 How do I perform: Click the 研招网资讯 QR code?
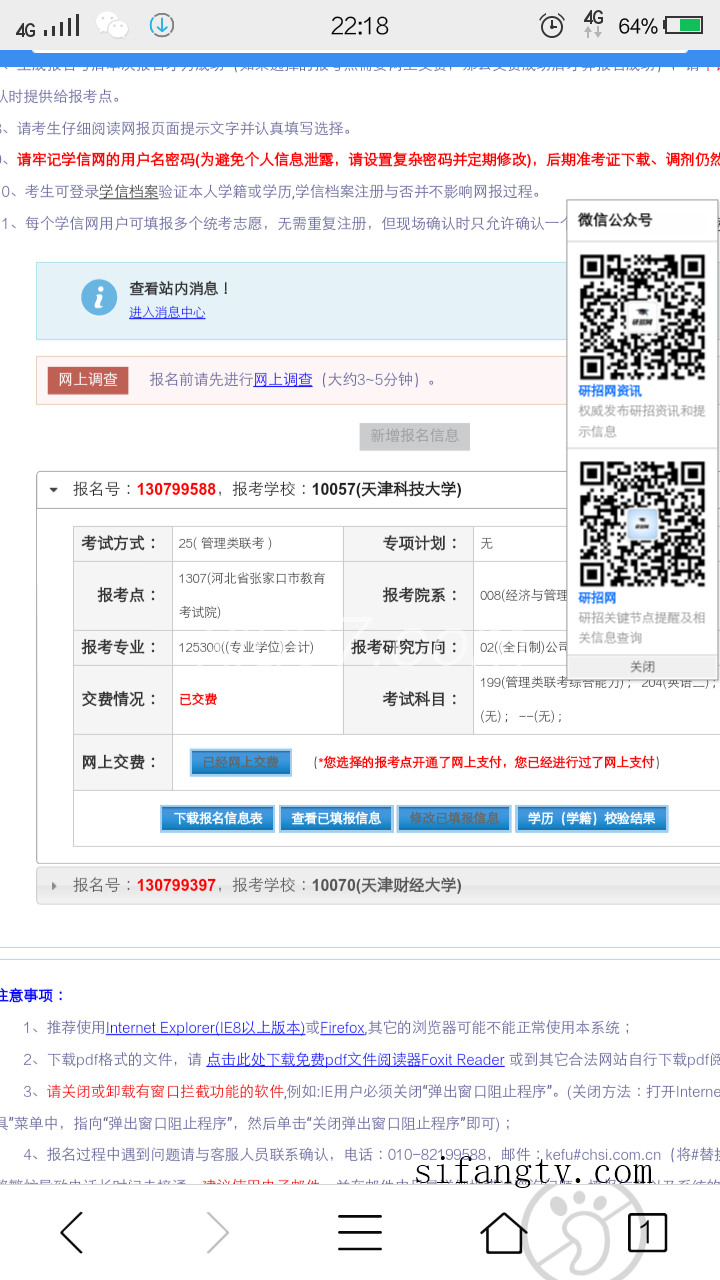point(643,317)
